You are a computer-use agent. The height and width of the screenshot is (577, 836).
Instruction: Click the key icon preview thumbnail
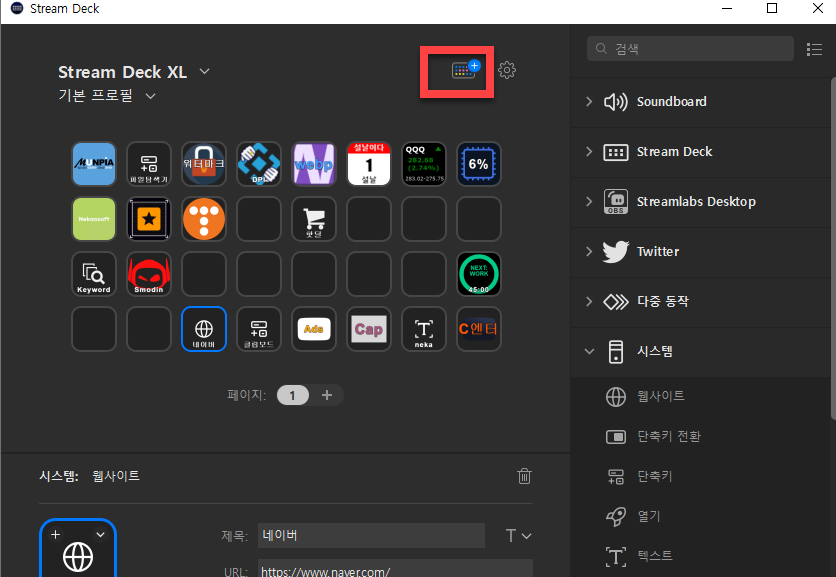(x=78, y=548)
